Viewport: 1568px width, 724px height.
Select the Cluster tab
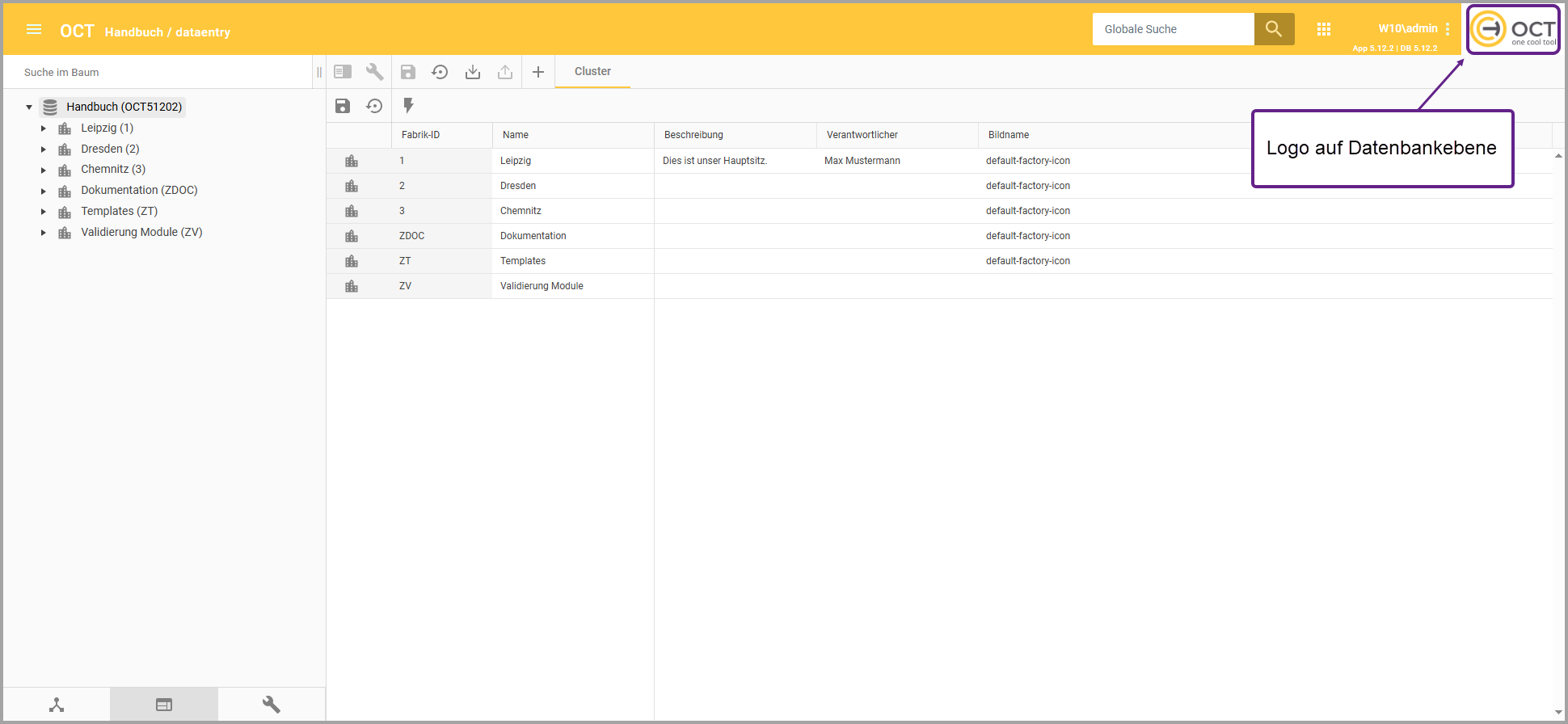pos(592,72)
